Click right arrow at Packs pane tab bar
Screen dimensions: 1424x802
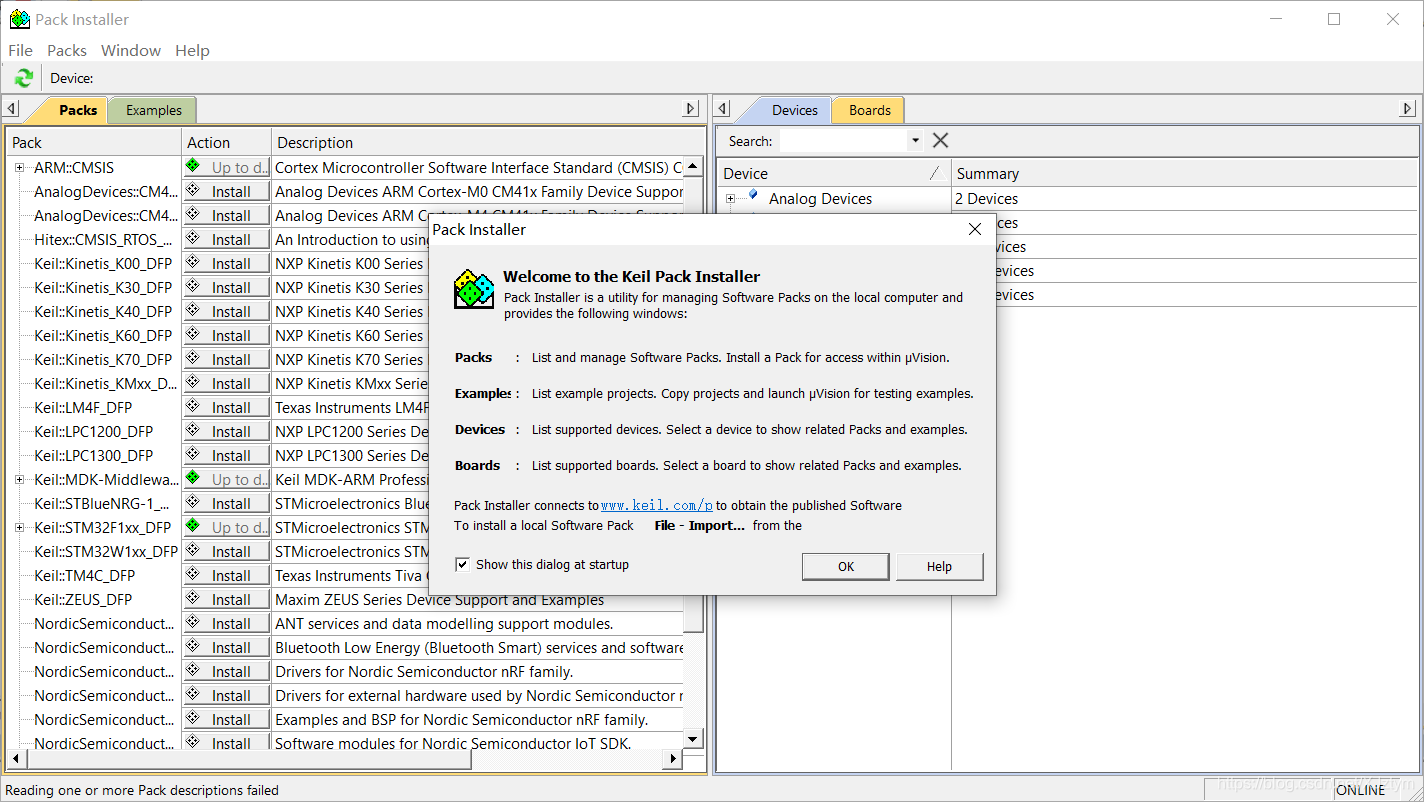[x=690, y=109]
